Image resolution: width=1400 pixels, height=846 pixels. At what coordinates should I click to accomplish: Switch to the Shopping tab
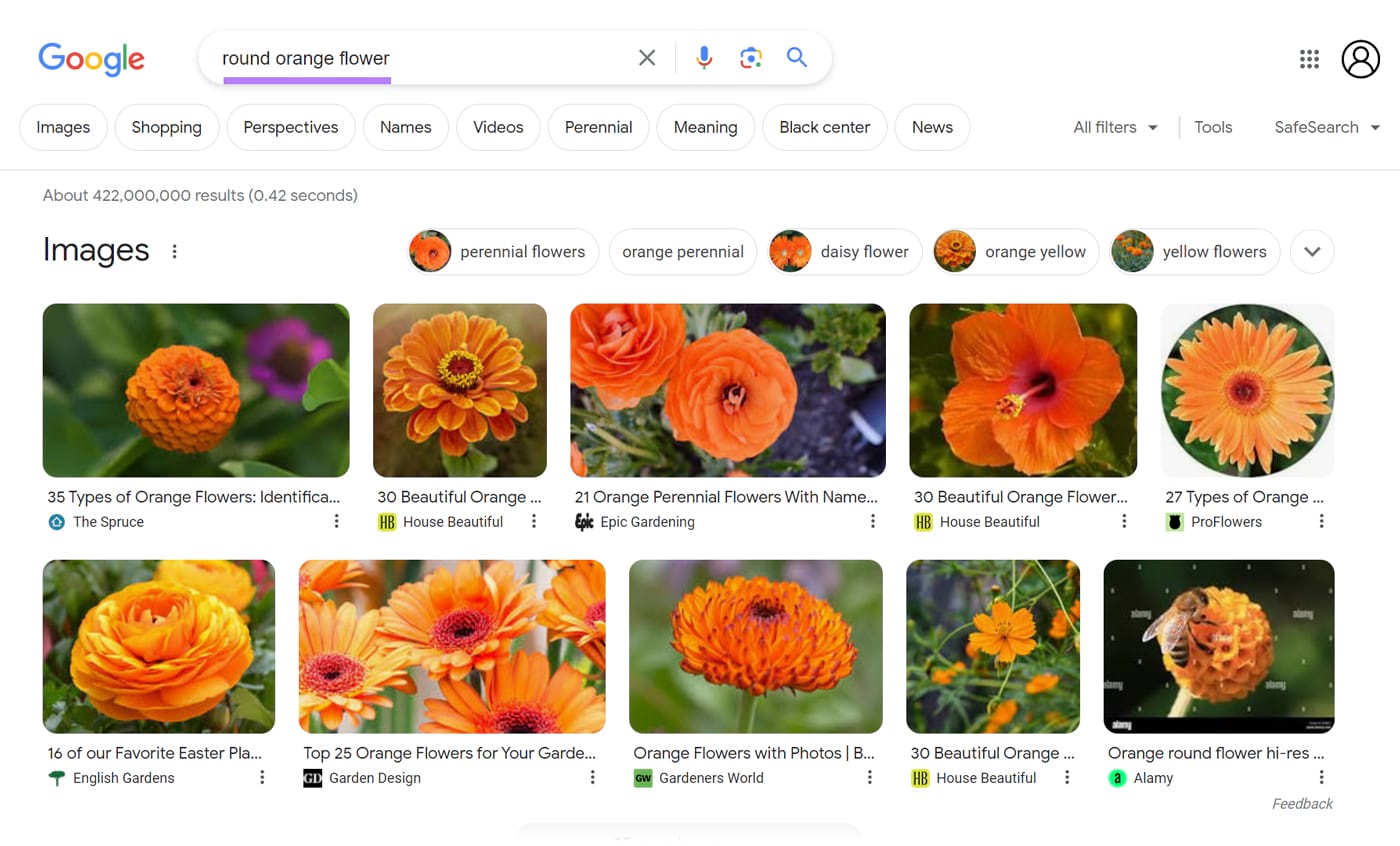[166, 127]
